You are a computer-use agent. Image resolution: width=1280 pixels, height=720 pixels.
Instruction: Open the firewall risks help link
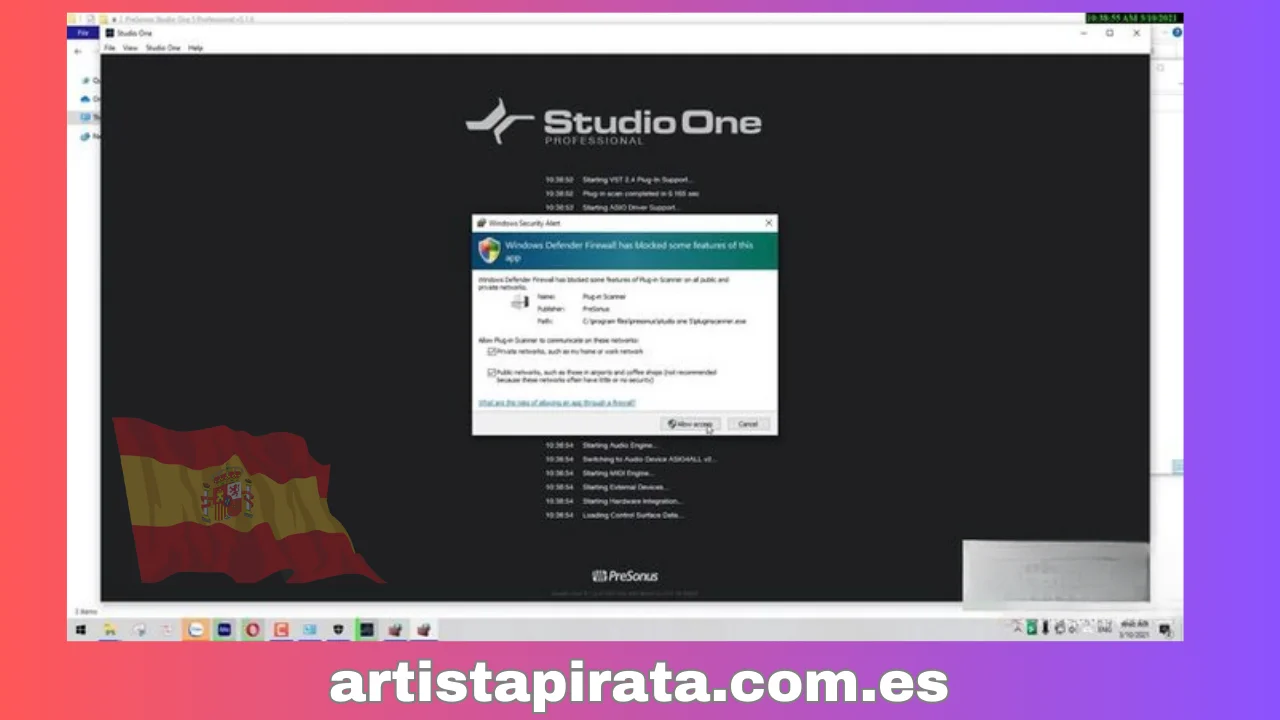tap(557, 402)
